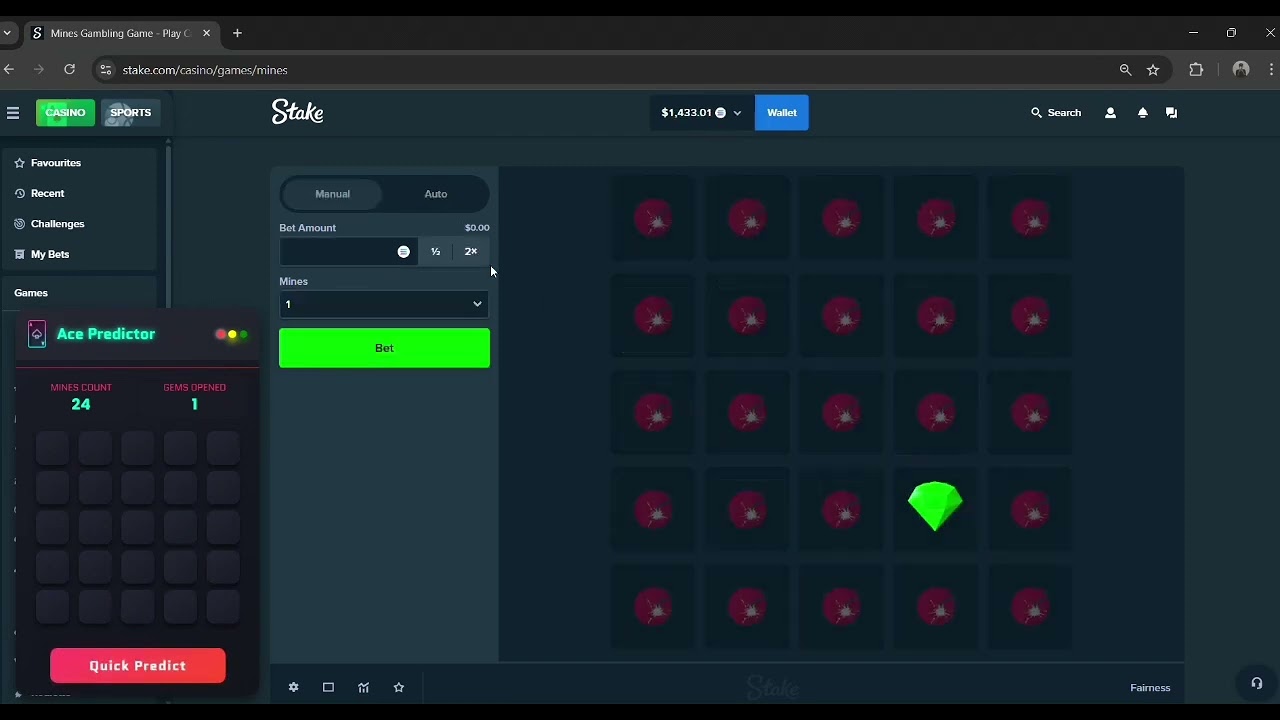Click the yellow dot in Ace Predictor
1280x720 pixels.
tap(232, 335)
